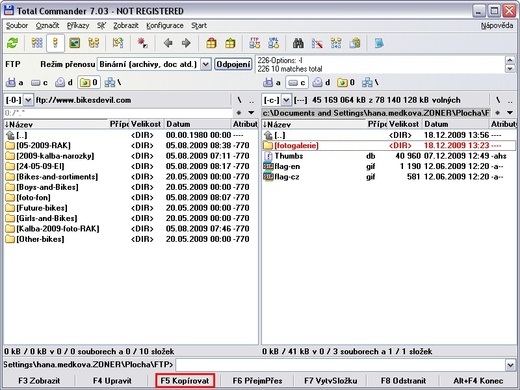The height and width of the screenshot is (390, 520).
Task: Open the Soubor menu
Action: coord(17,26)
